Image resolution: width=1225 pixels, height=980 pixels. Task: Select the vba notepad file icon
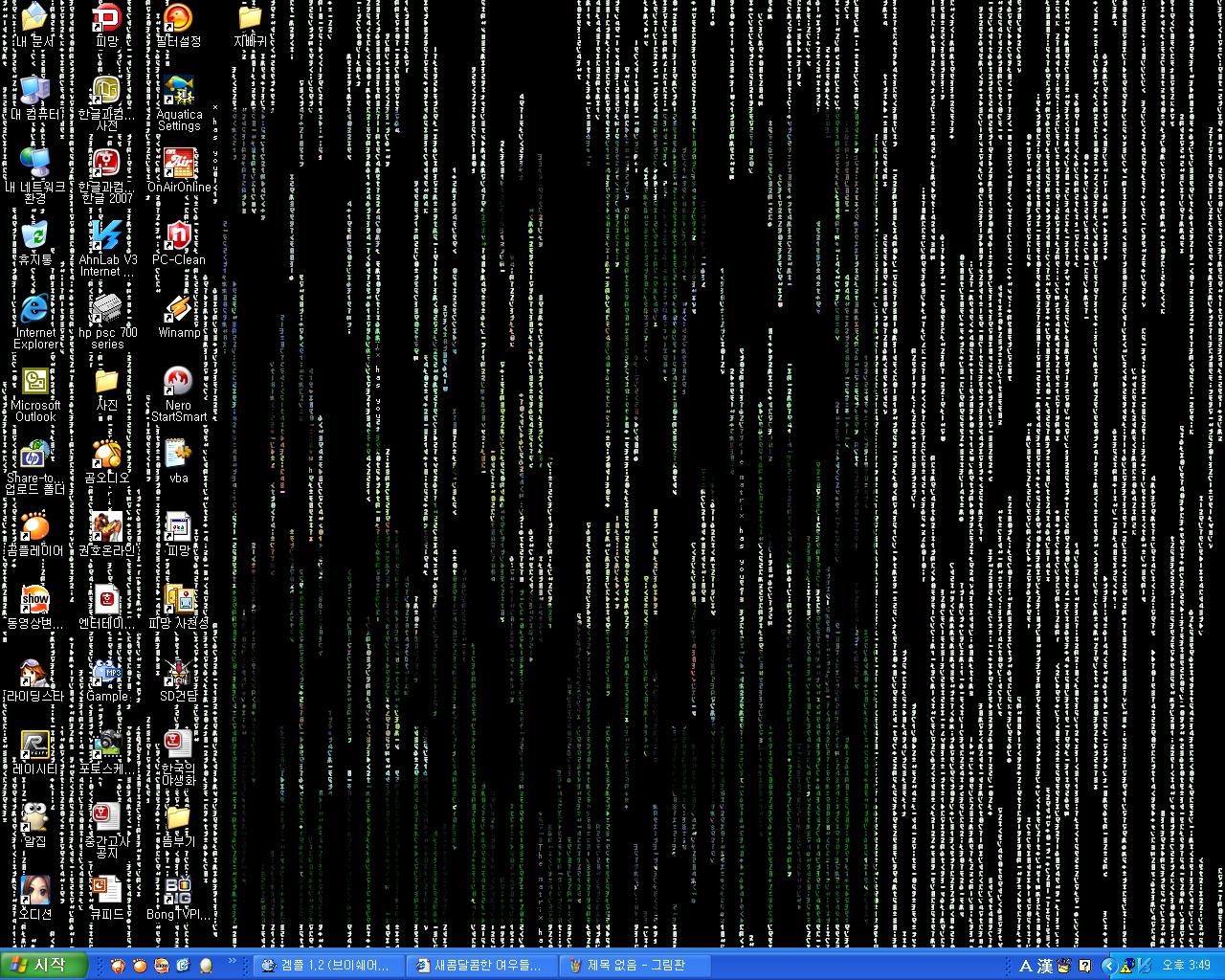[179, 460]
